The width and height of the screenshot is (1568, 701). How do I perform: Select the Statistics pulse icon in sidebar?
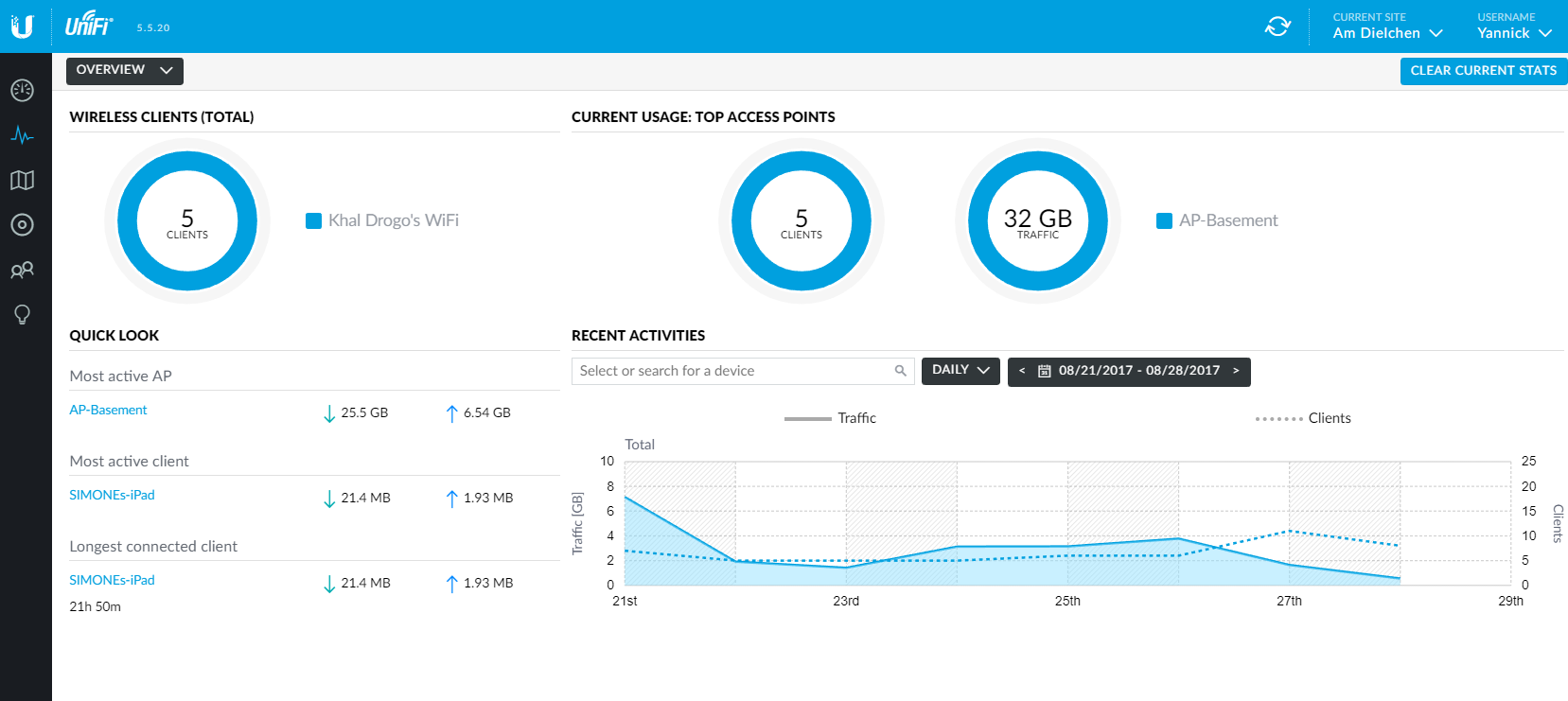(x=22, y=135)
